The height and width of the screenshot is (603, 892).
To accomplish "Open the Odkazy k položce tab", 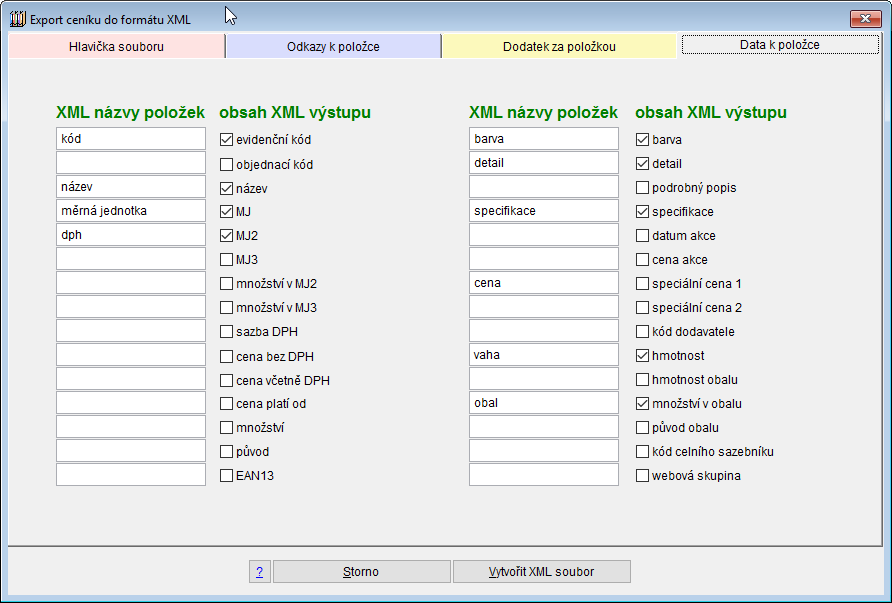I will coord(333,46).
